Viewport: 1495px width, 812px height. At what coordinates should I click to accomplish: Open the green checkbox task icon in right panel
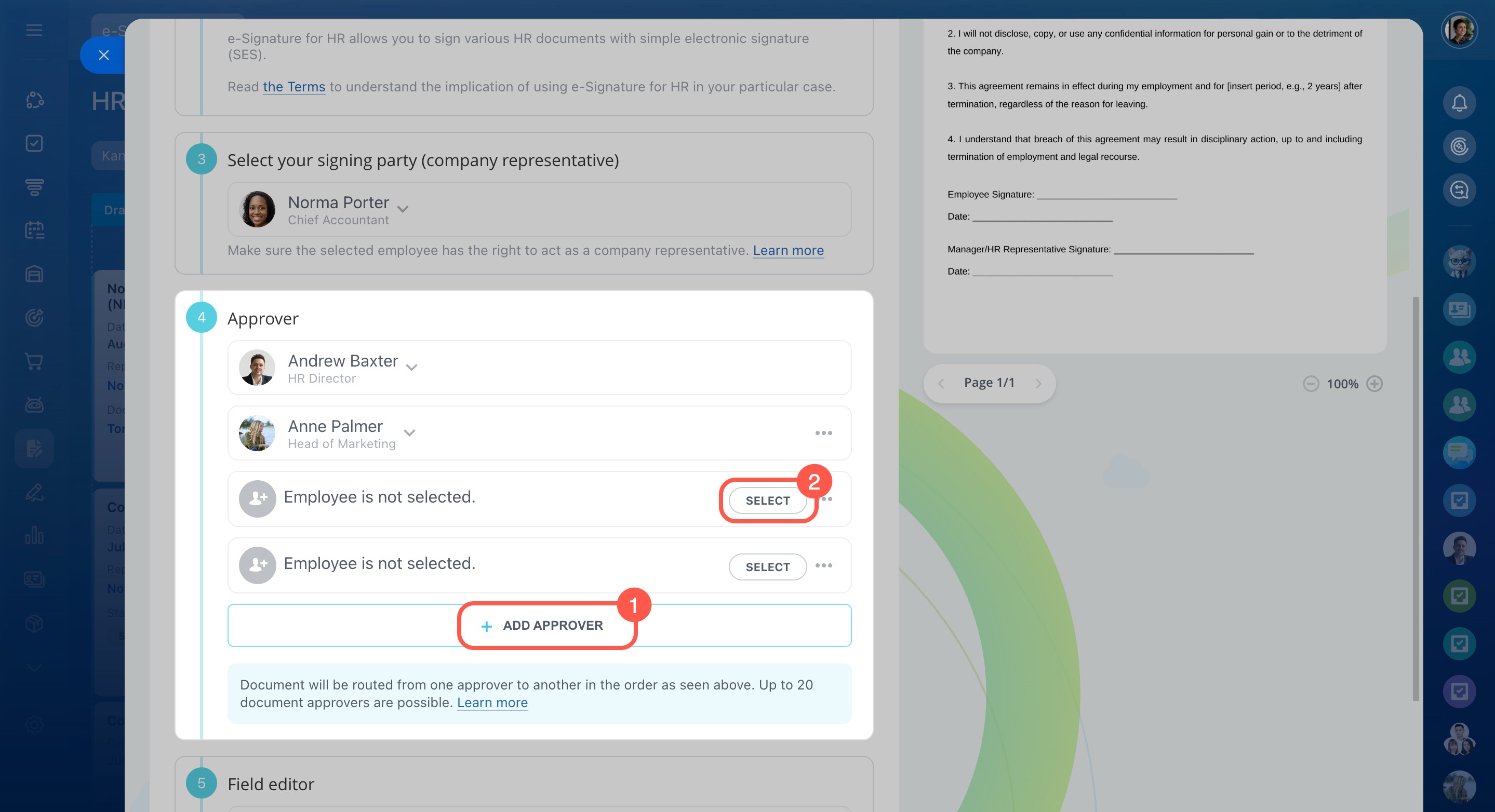(x=1459, y=596)
